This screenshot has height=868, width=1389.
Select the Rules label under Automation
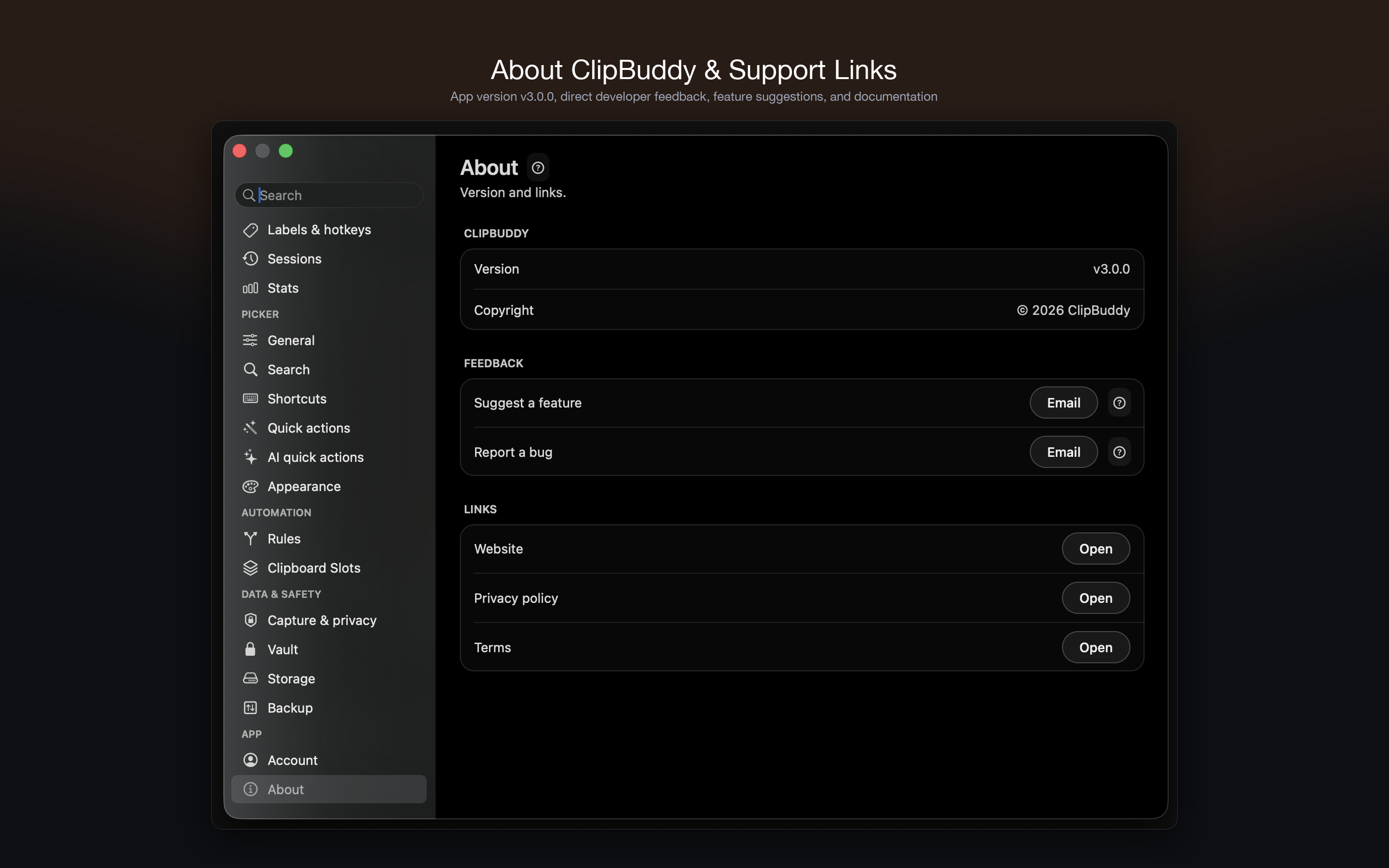[x=284, y=539]
